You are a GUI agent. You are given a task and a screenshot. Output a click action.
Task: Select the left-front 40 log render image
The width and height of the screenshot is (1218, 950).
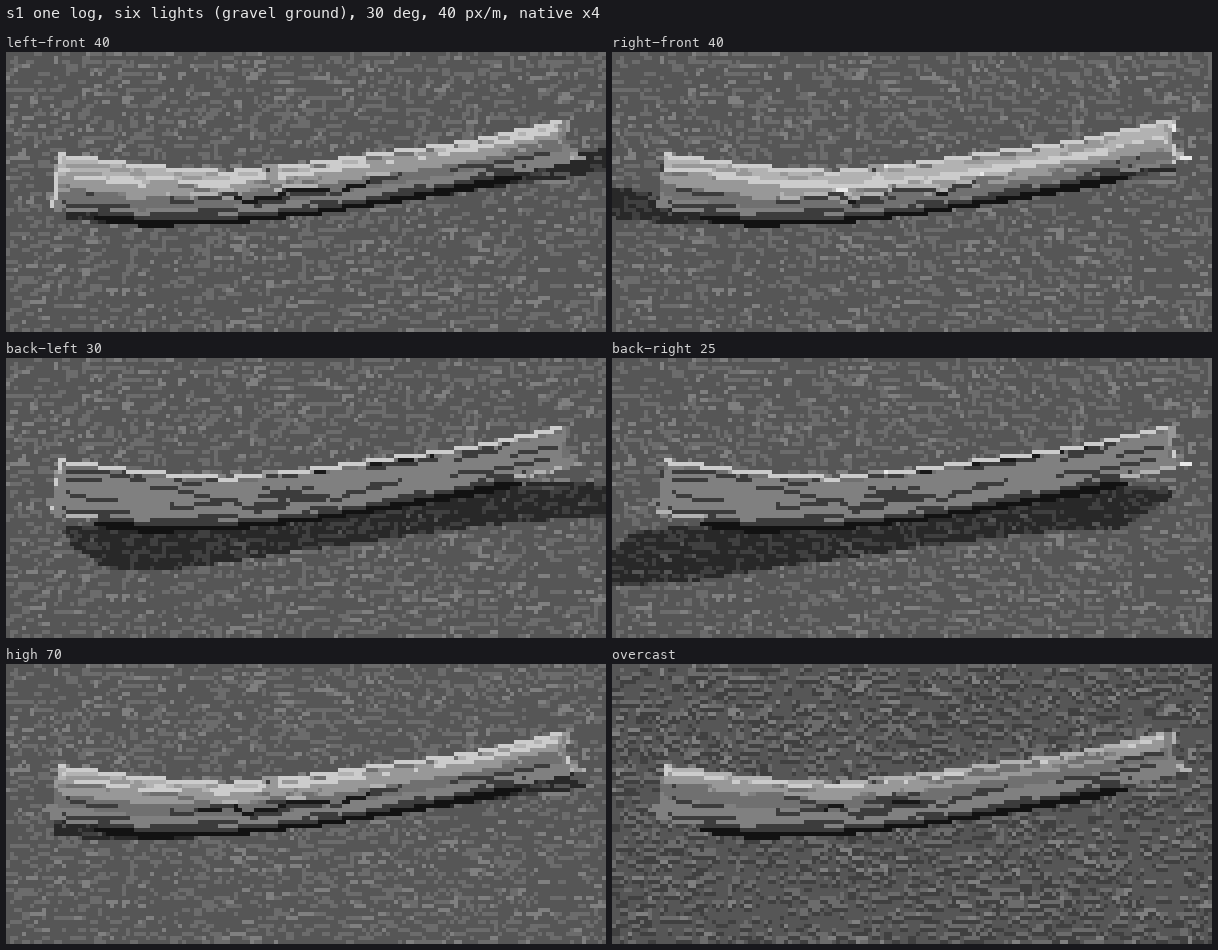click(306, 192)
